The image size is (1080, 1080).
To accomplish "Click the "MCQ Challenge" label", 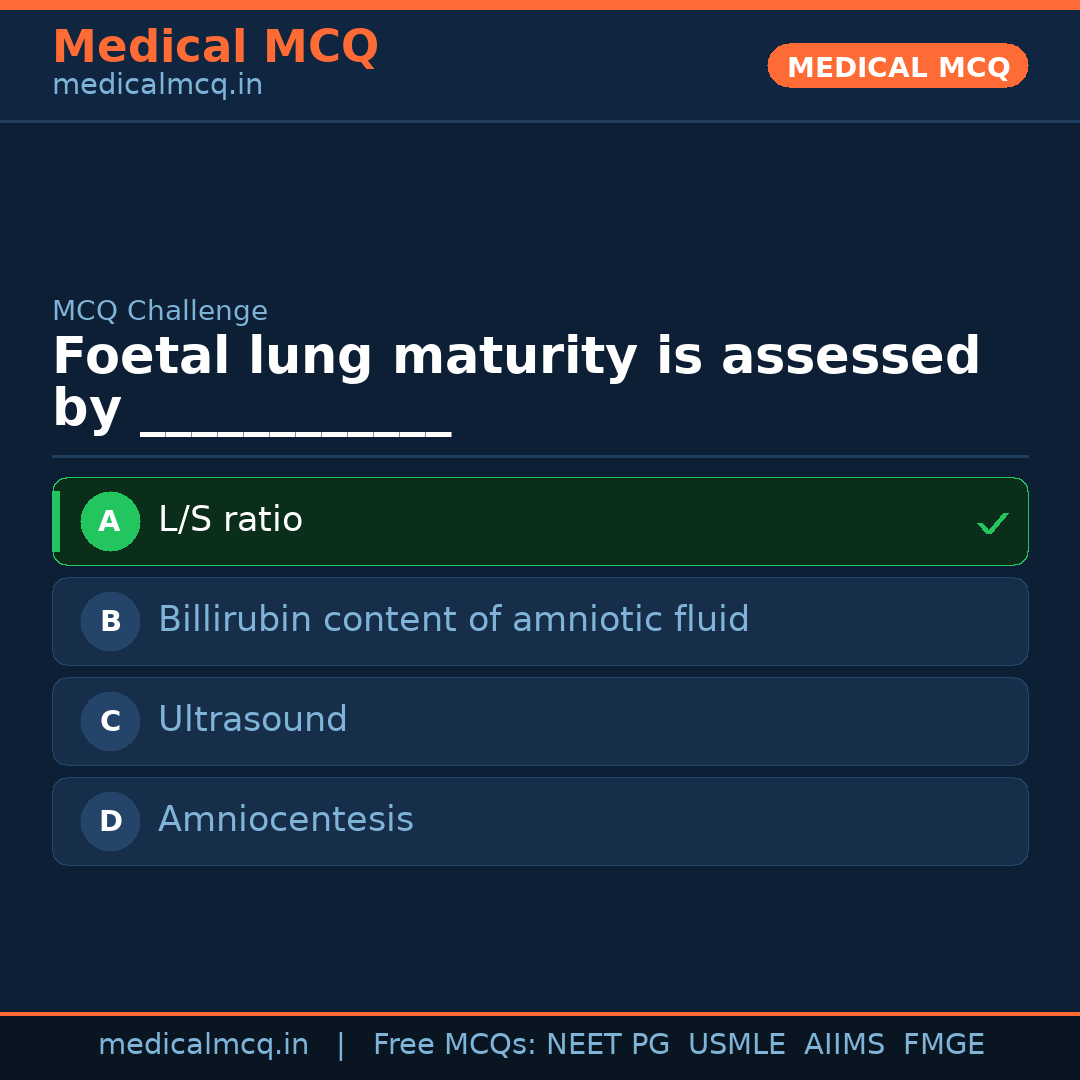I will click(x=160, y=311).
